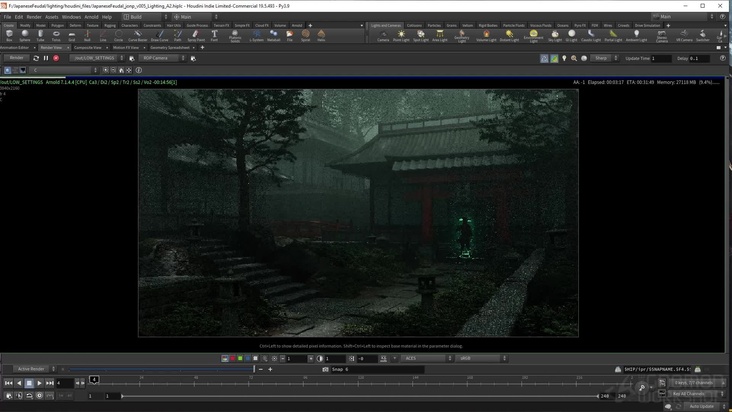Switch to the Geometry Spreadsheet tab
This screenshot has height=412, width=732.
[x=170, y=48]
